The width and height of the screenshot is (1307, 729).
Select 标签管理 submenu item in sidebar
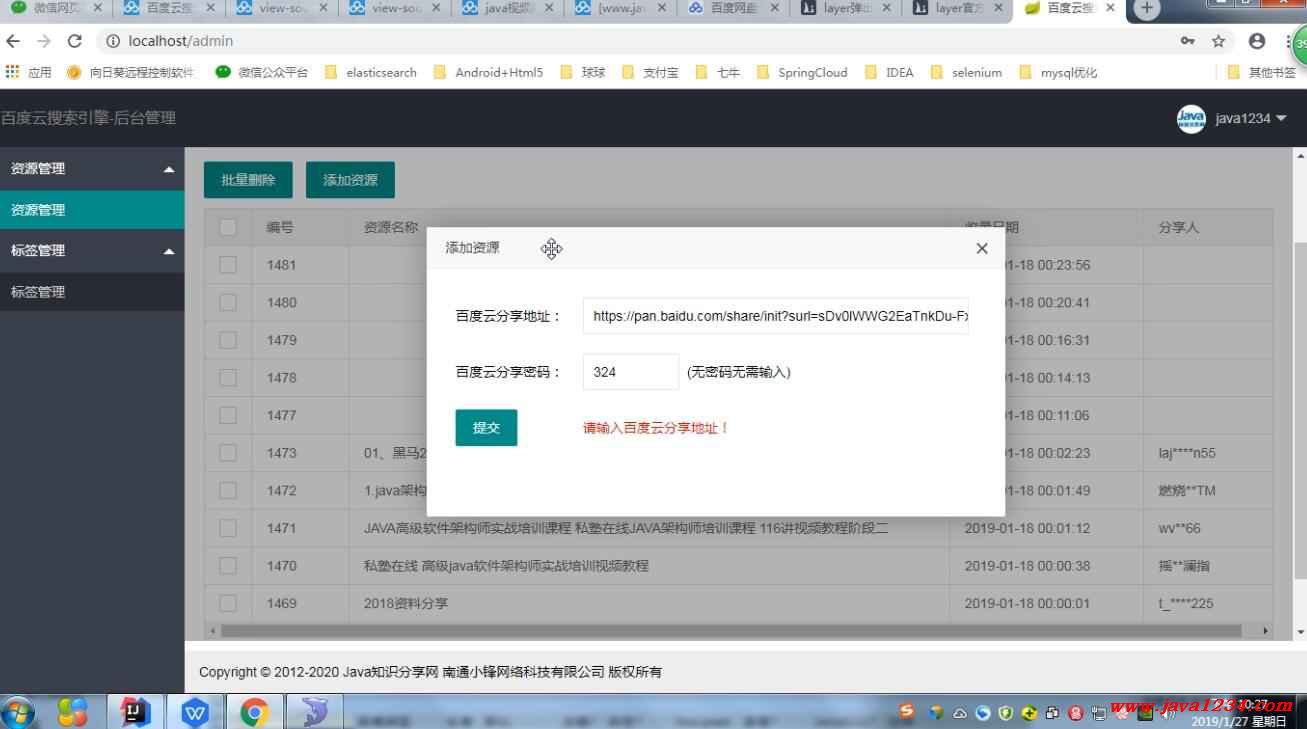pyautogui.click(x=92, y=292)
